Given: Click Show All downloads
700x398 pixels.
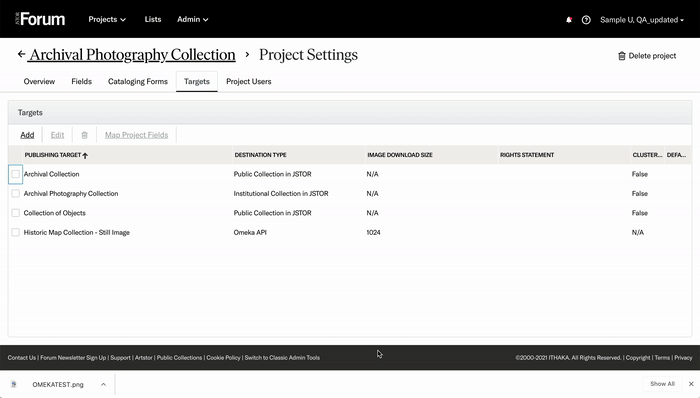Looking at the screenshot, I should [x=662, y=384].
